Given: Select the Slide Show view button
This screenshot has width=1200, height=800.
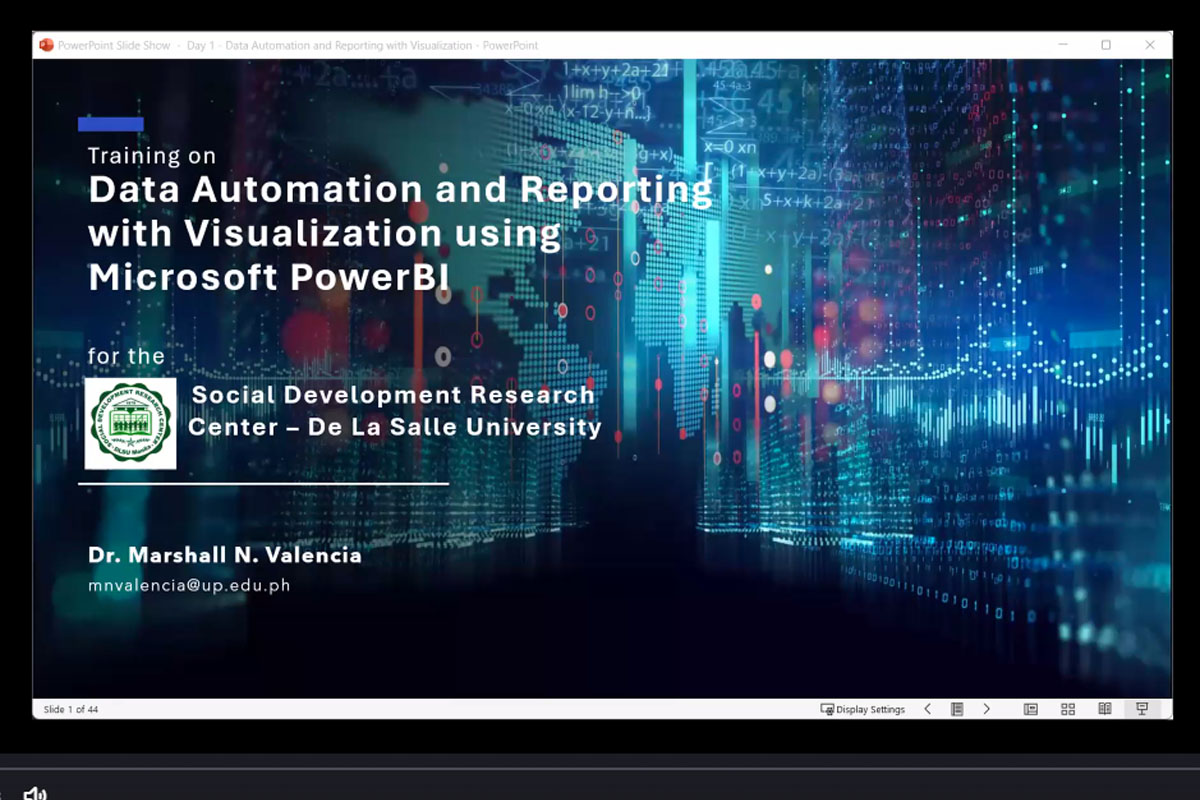Looking at the screenshot, I should [1141, 709].
